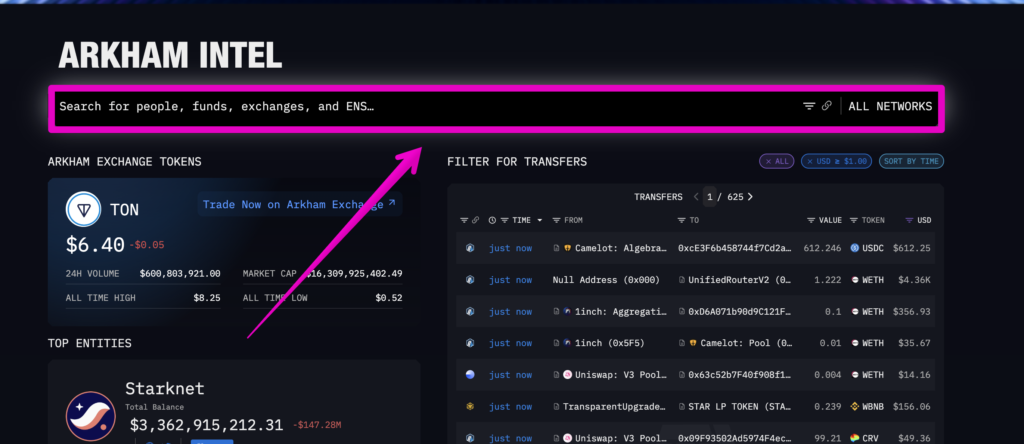Viewport: 1024px width, 444px height.
Task: Toggle the SORT BY TIME chip
Action: point(911,161)
